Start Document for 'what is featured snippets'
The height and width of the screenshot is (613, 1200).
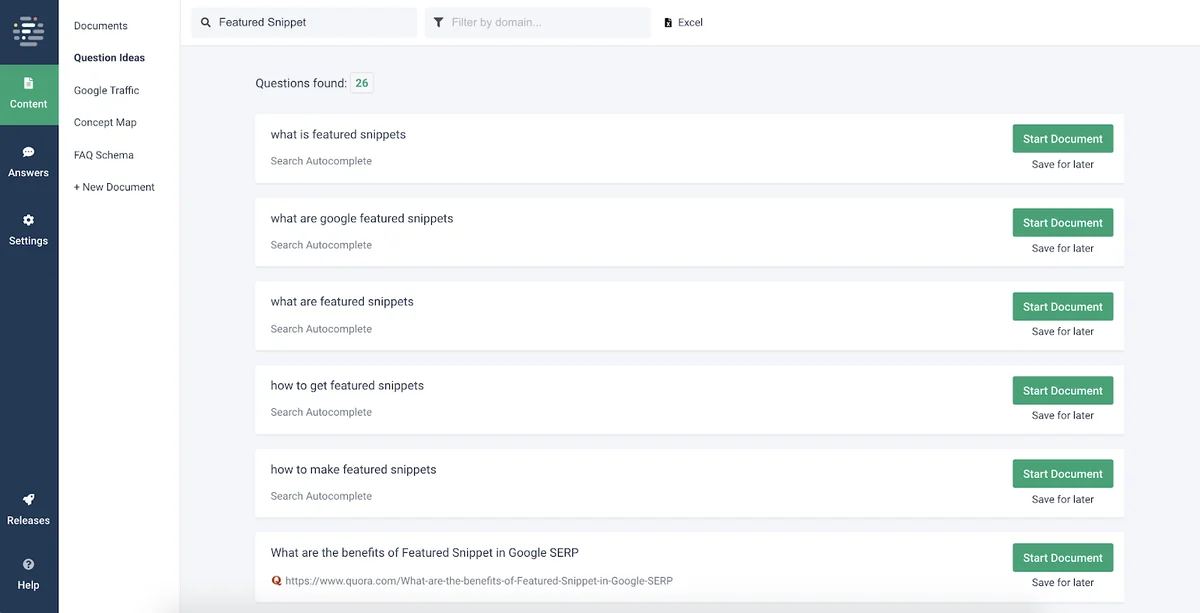1063,139
